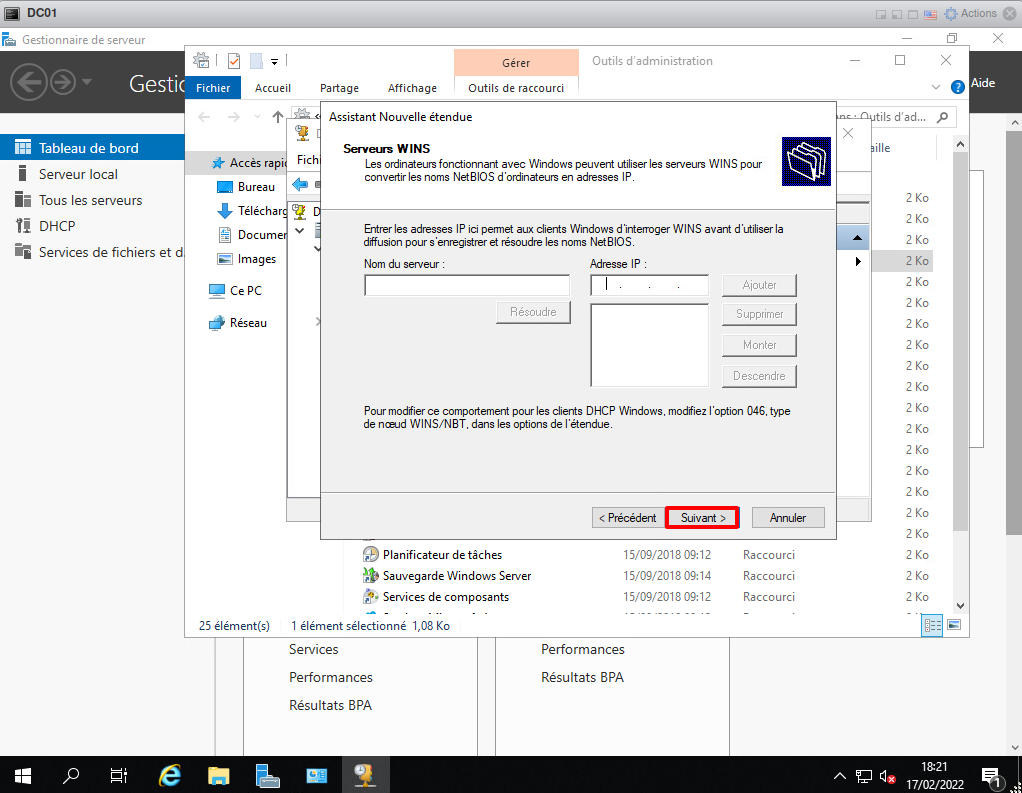Open Internet Explorer from the taskbar

click(x=171, y=775)
